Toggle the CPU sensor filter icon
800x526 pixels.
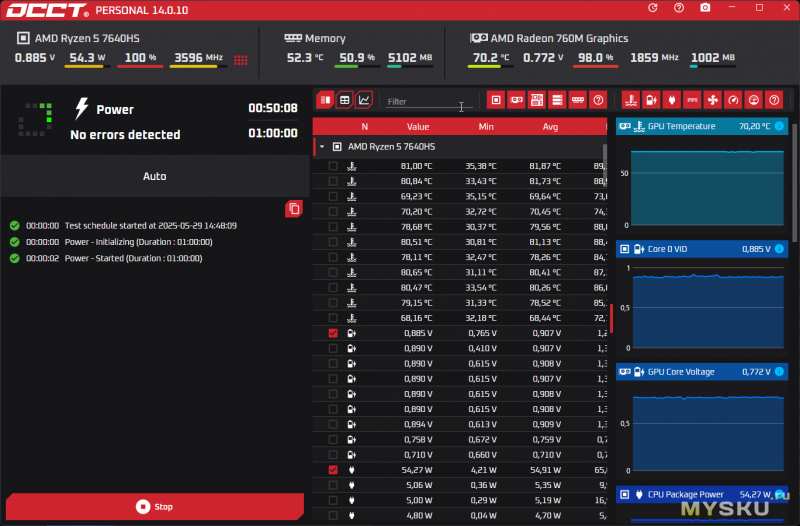tap(496, 100)
